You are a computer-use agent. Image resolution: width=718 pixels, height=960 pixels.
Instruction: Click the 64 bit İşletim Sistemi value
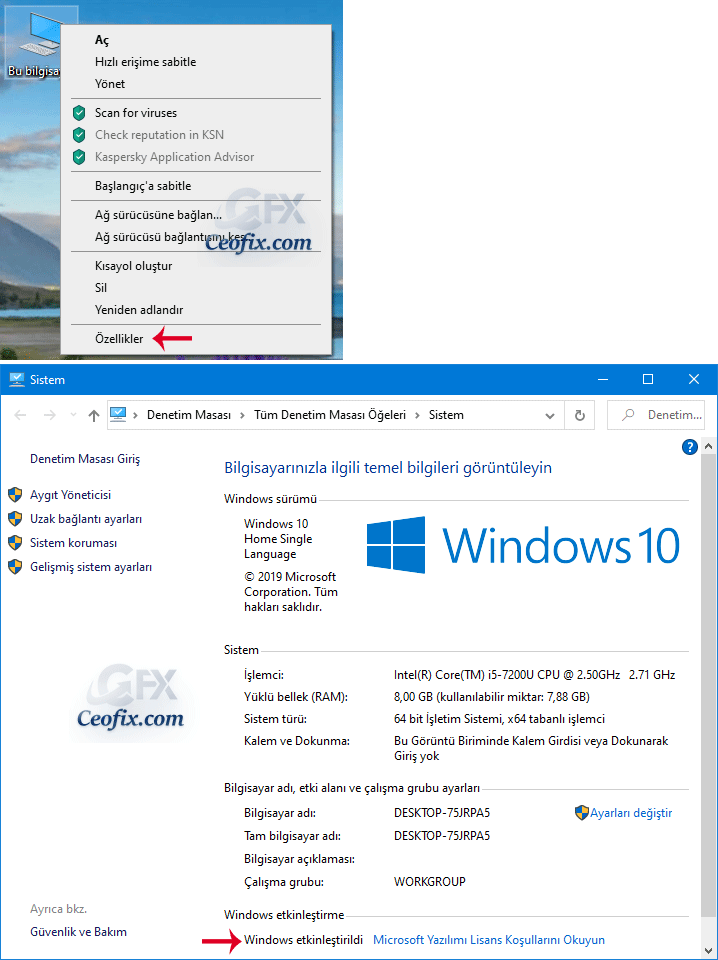coord(499,719)
